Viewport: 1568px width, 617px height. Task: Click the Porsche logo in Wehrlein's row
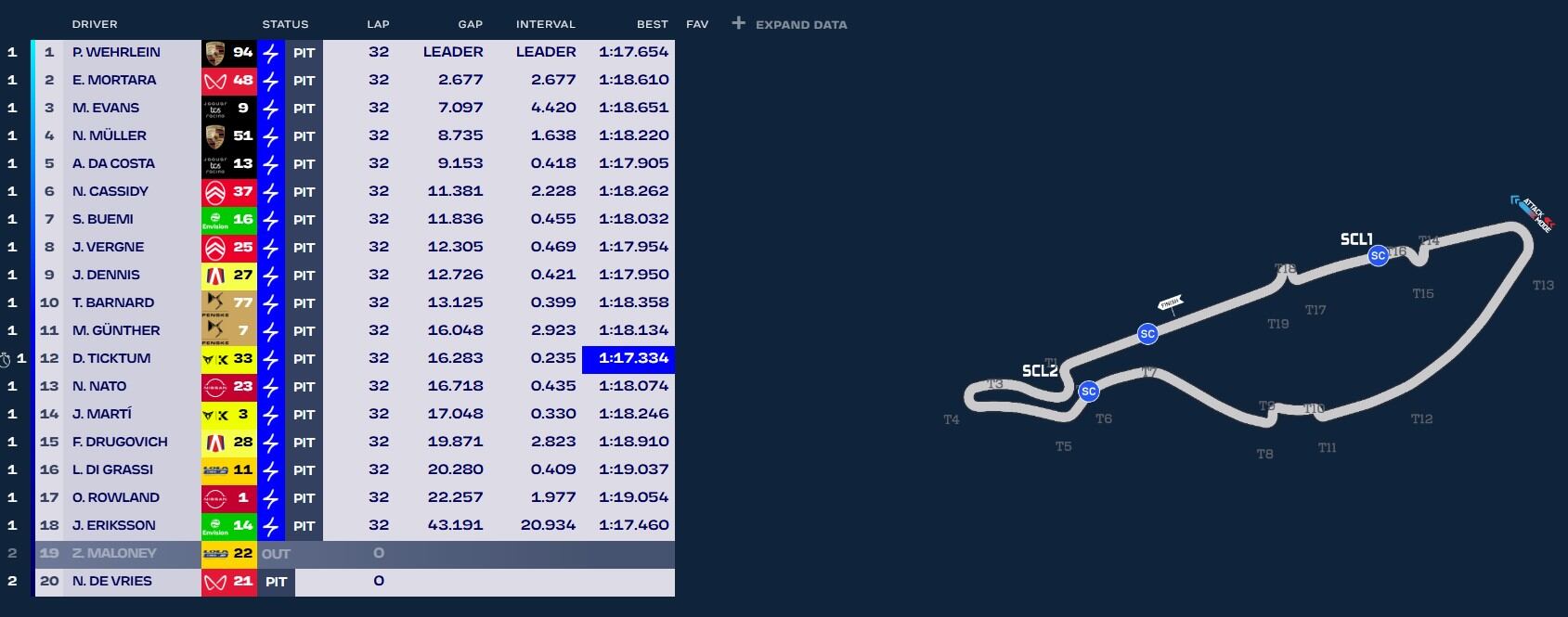point(214,53)
